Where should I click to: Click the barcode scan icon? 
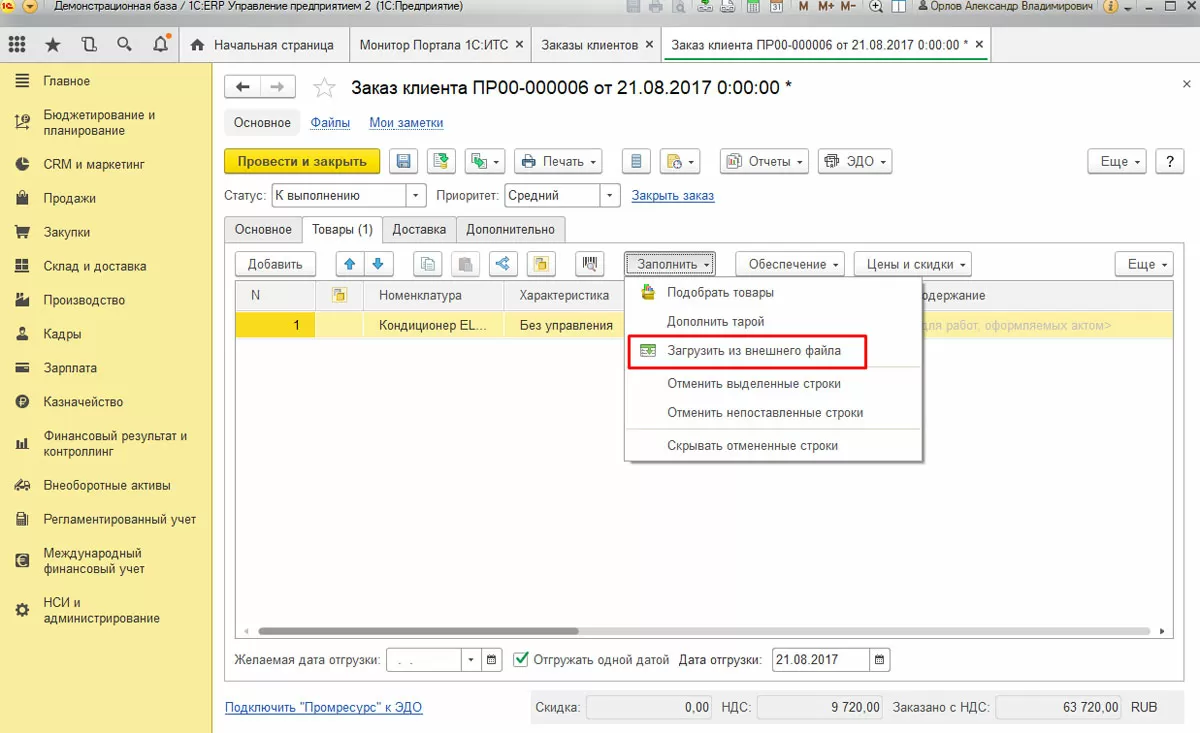coord(590,264)
